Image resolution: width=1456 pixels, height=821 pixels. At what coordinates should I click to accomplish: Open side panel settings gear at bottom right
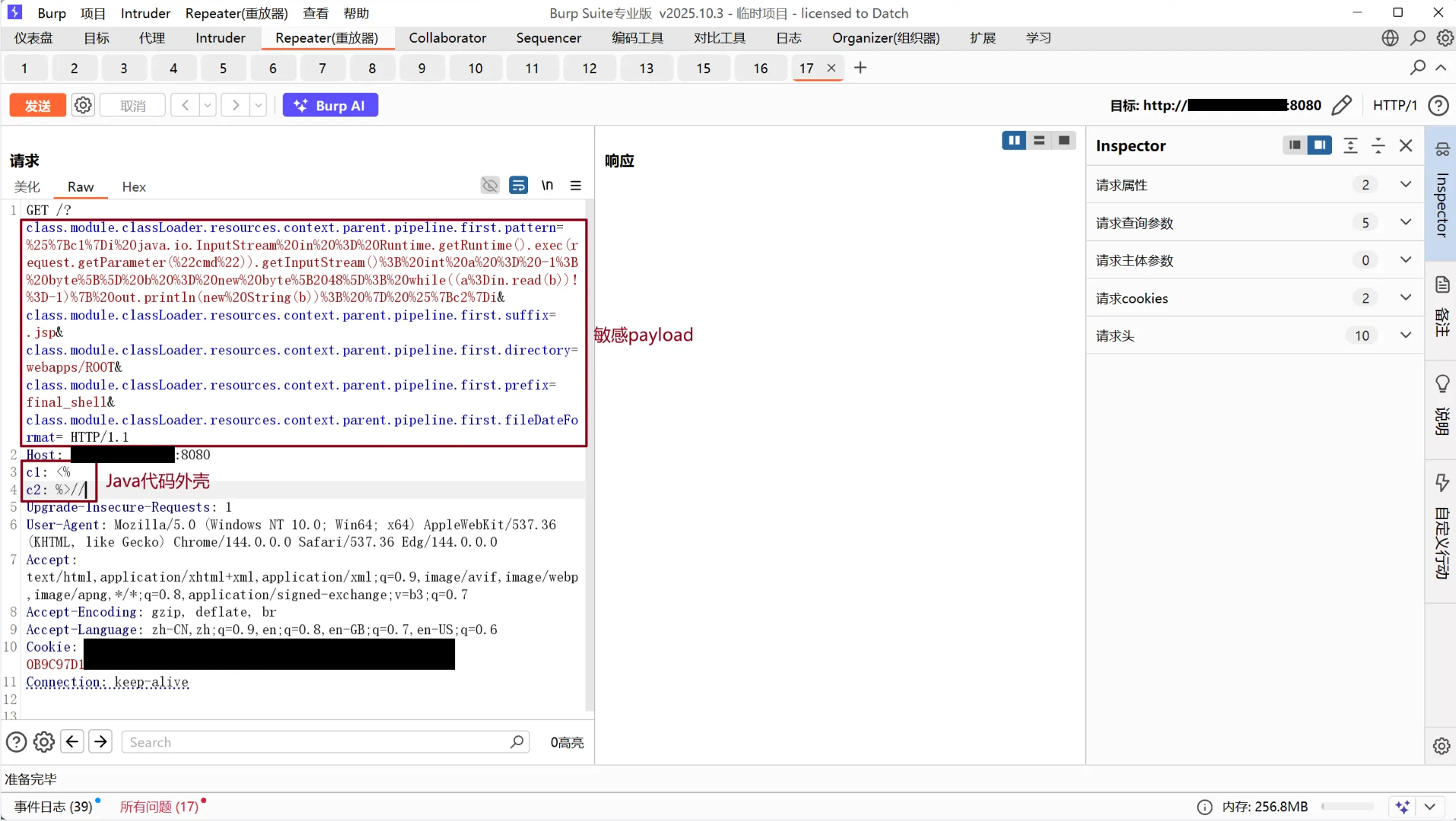(1441, 746)
